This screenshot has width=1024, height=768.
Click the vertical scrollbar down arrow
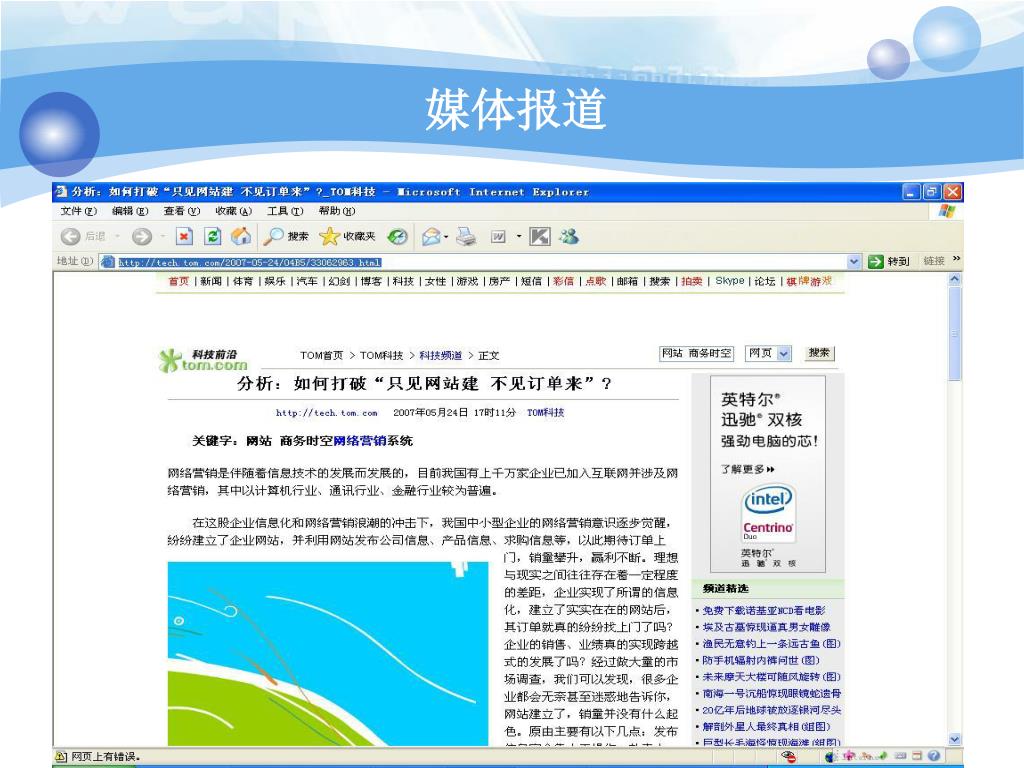955,739
